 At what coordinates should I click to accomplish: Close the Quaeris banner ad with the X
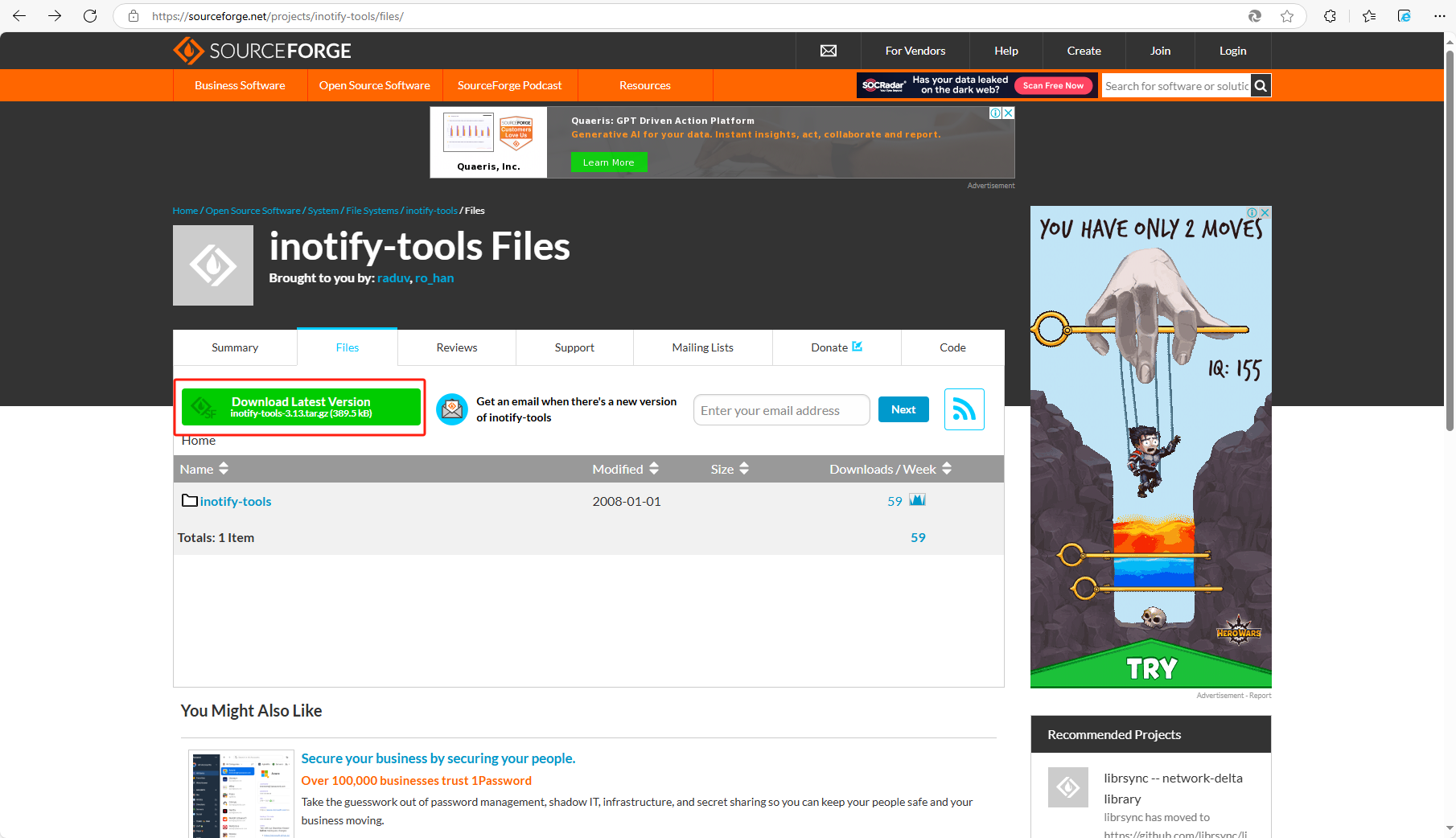pyautogui.click(x=1008, y=113)
